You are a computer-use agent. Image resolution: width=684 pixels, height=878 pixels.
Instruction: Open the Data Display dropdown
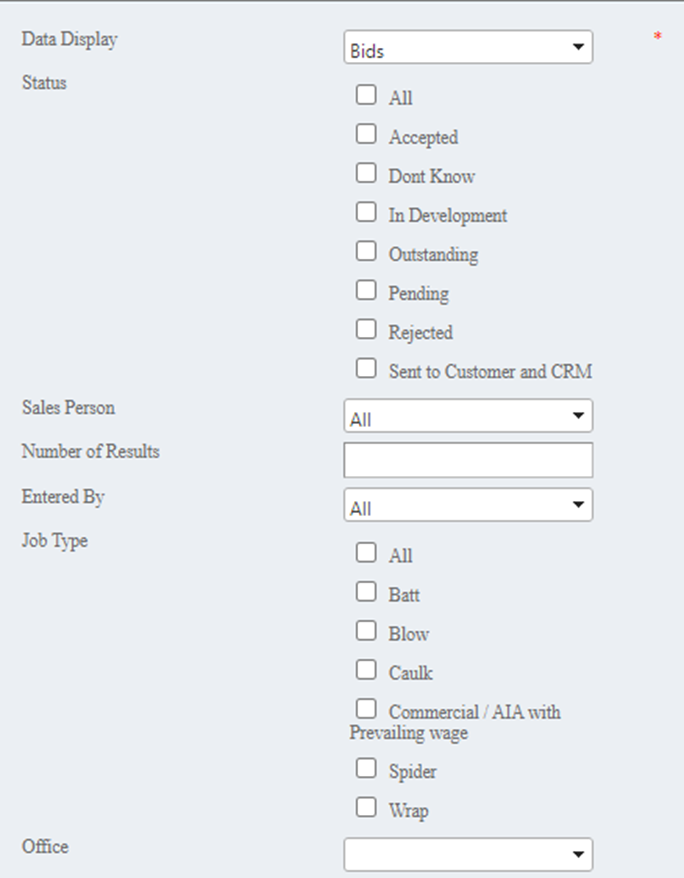pos(468,48)
